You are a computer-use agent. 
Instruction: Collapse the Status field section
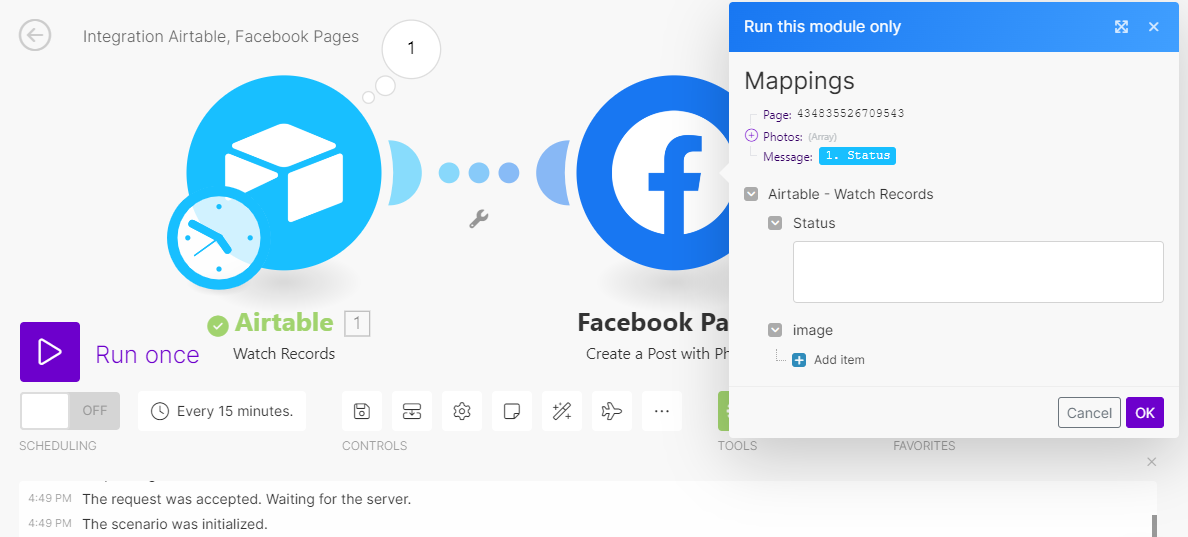[x=775, y=223]
